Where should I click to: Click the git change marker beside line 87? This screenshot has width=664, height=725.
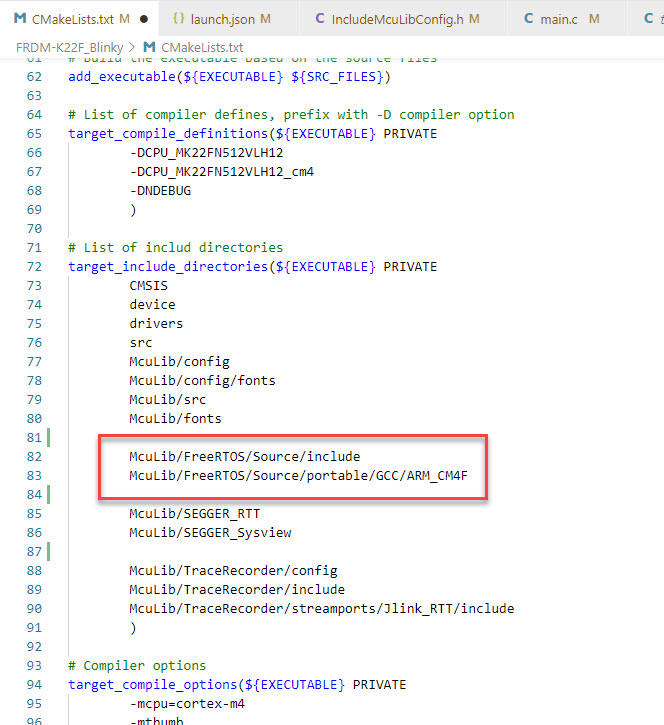(x=49, y=551)
